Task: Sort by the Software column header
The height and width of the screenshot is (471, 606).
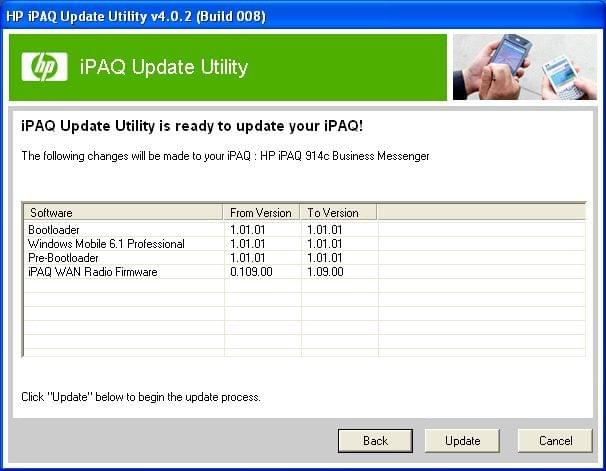Action: pos(123,213)
